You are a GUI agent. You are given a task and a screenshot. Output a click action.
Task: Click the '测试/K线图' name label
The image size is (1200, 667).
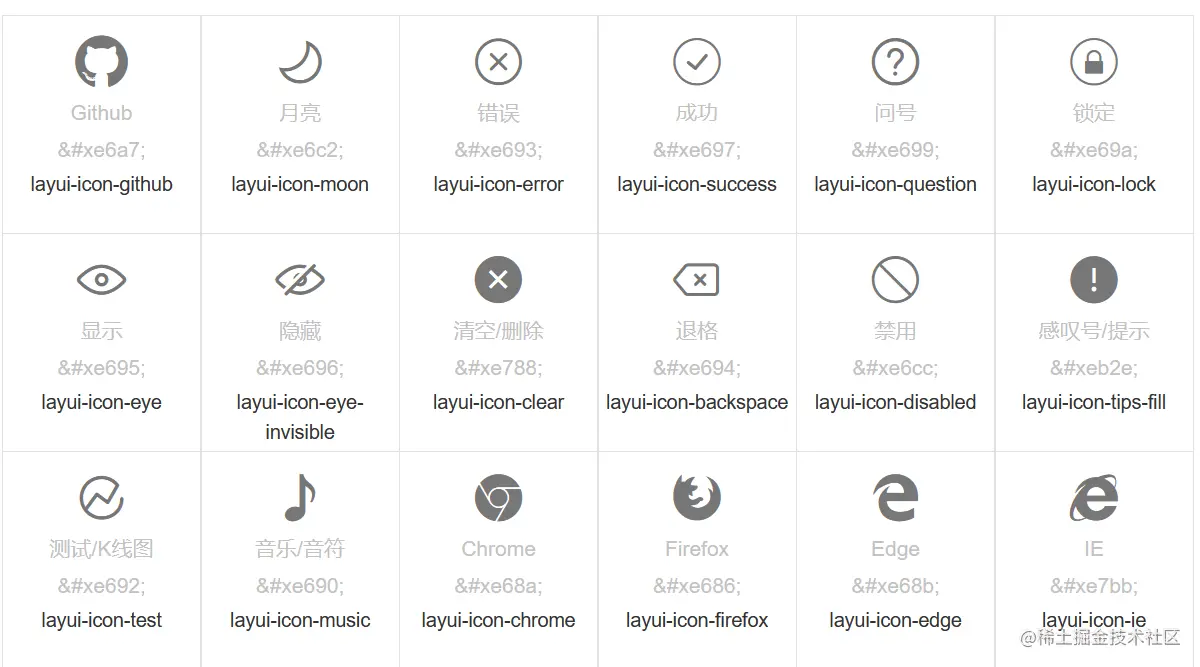101,549
